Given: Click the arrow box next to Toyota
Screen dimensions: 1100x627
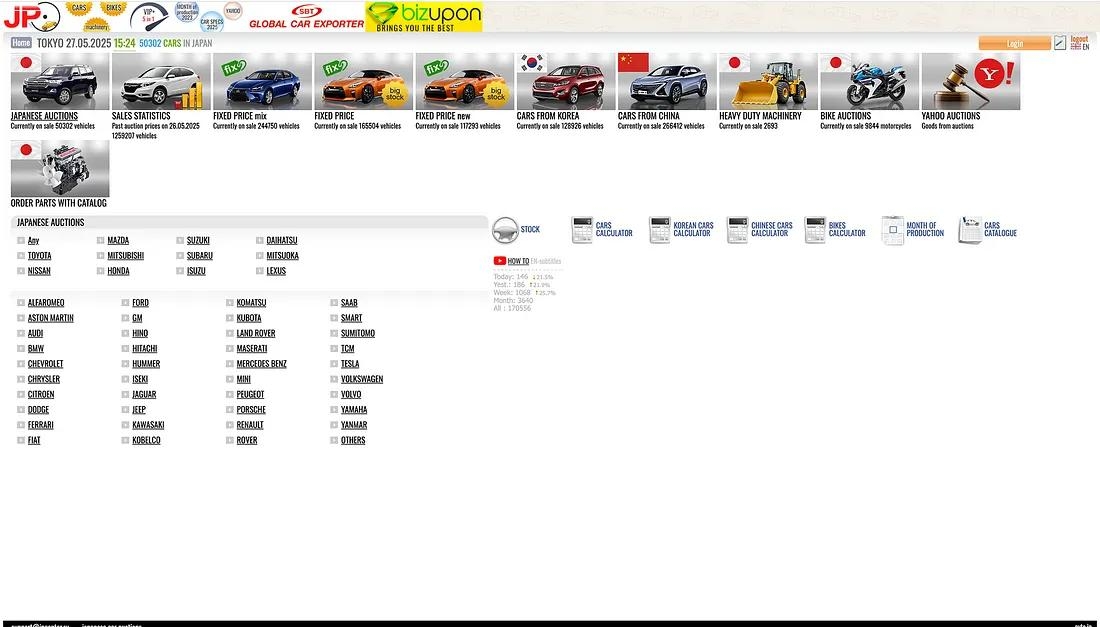Looking at the screenshot, I should pyautogui.click(x=21, y=256).
